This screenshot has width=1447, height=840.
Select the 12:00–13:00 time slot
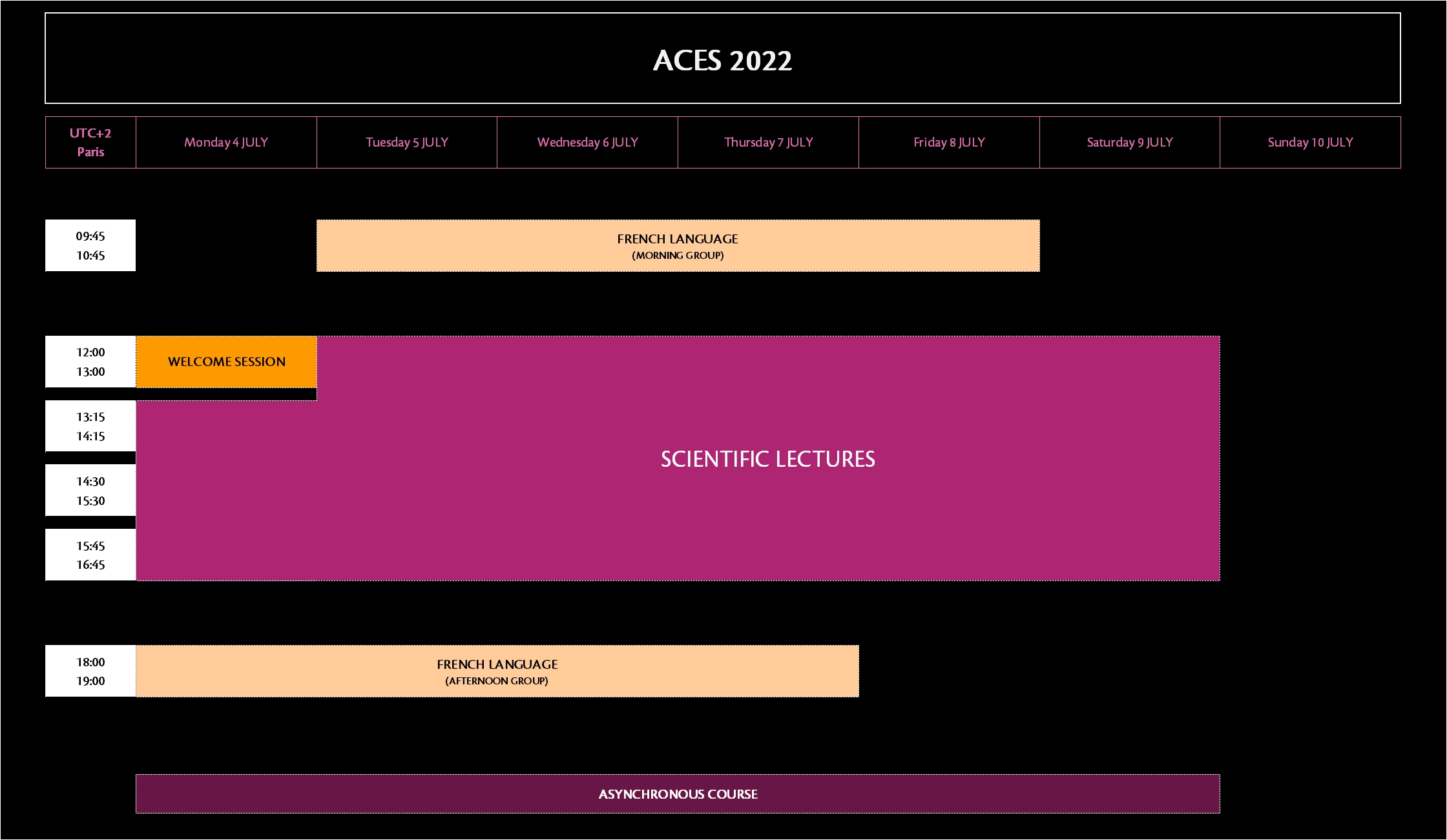[90, 362]
